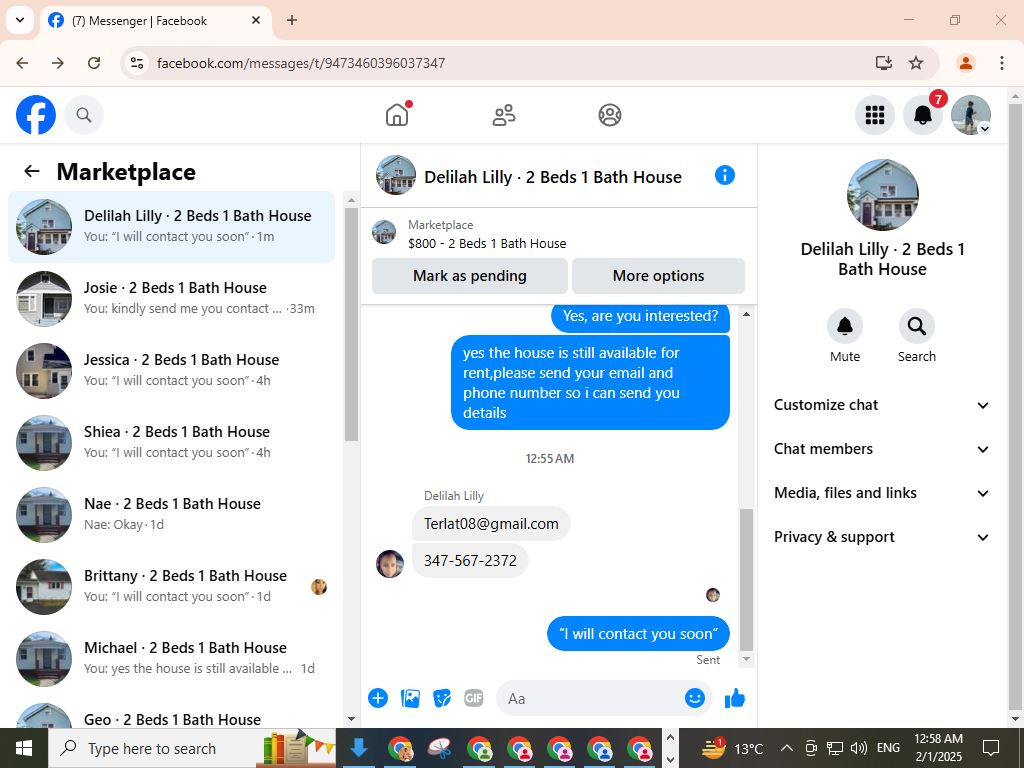1024x768 pixels.
Task: Click large house thumbnail in info panel
Action: (x=882, y=195)
